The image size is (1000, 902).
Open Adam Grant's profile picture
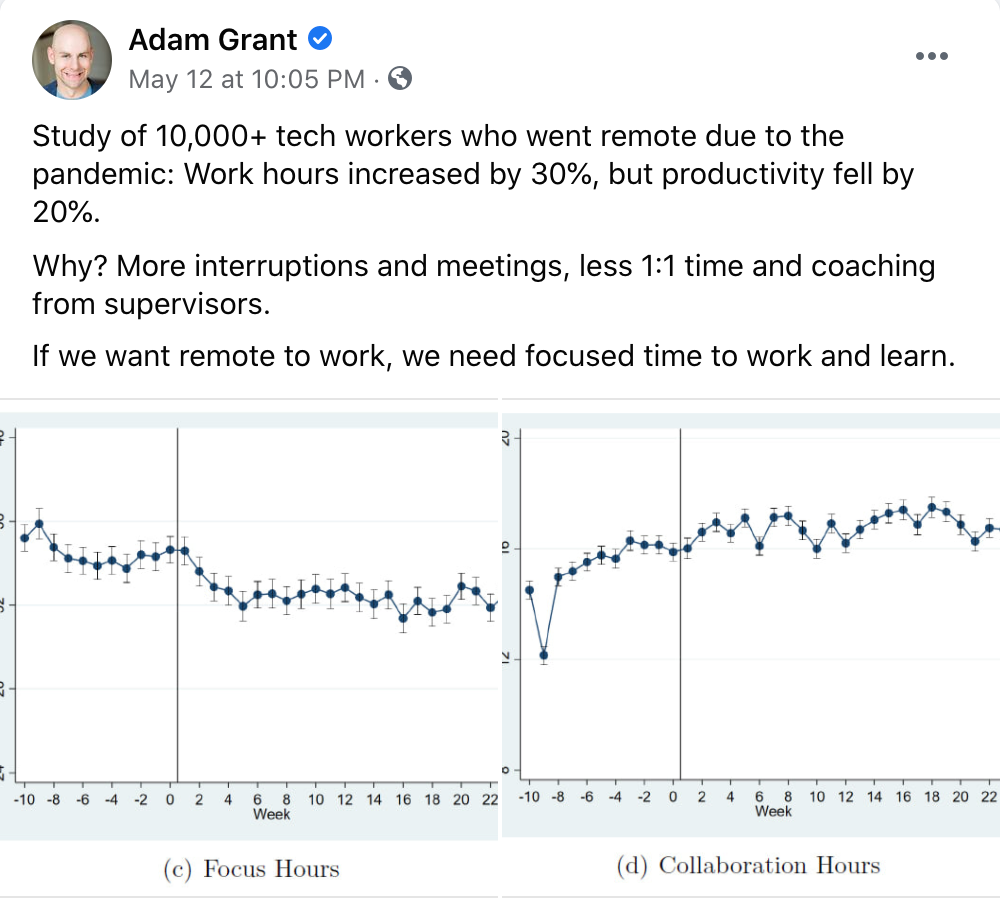72,59
